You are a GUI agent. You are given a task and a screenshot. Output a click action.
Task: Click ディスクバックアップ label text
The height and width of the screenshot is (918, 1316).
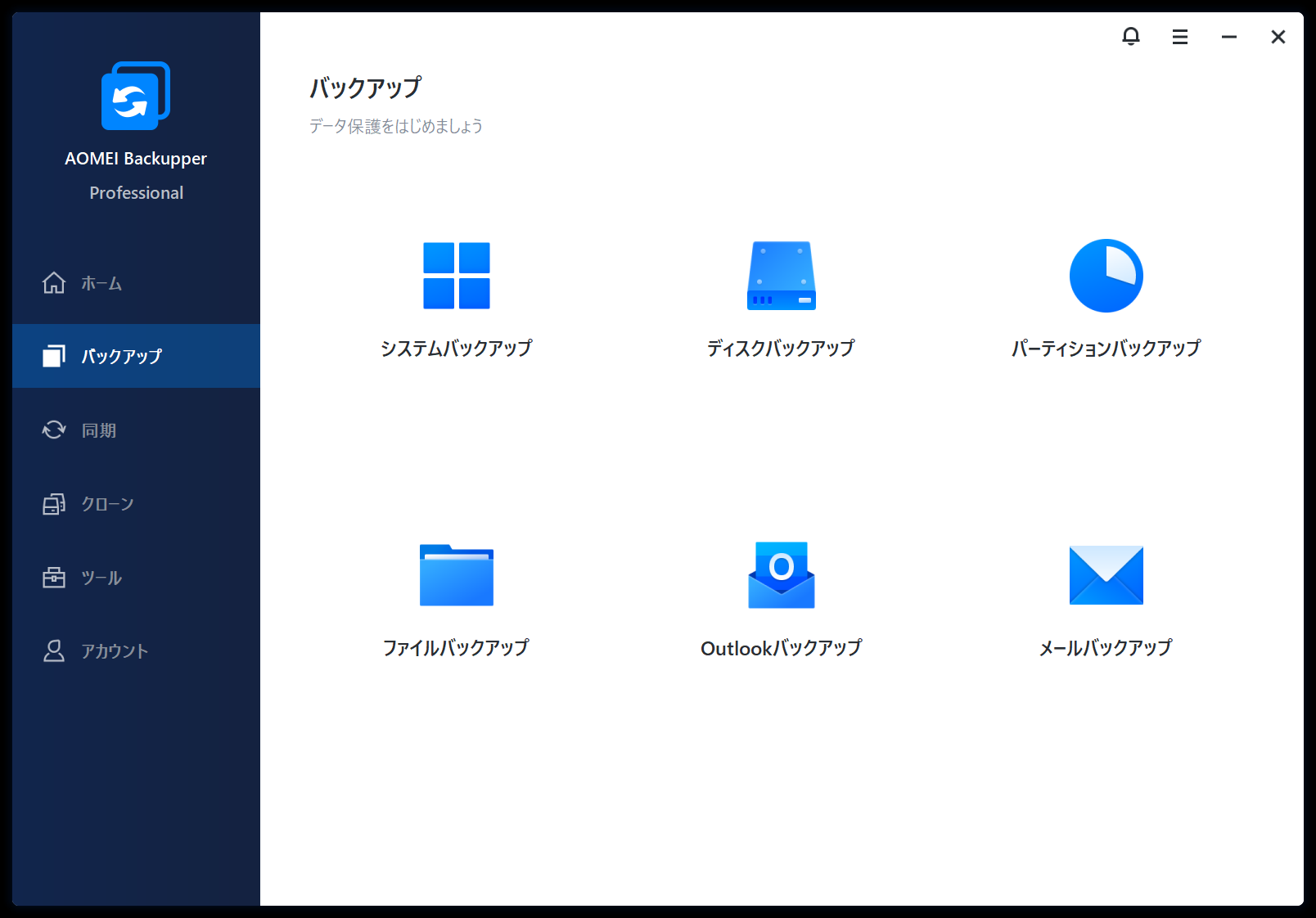[x=781, y=349]
